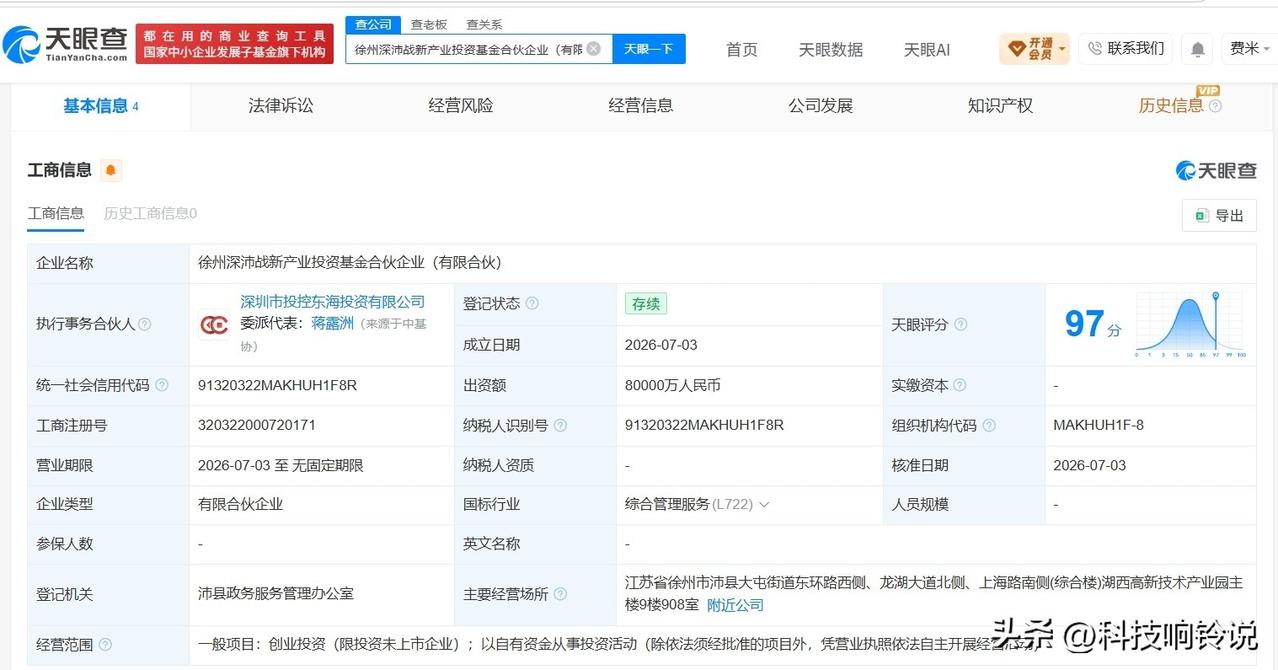Screen dimensions: 1278x670
Task: Click the help icon beside 组织机构代码
Action: [989, 425]
